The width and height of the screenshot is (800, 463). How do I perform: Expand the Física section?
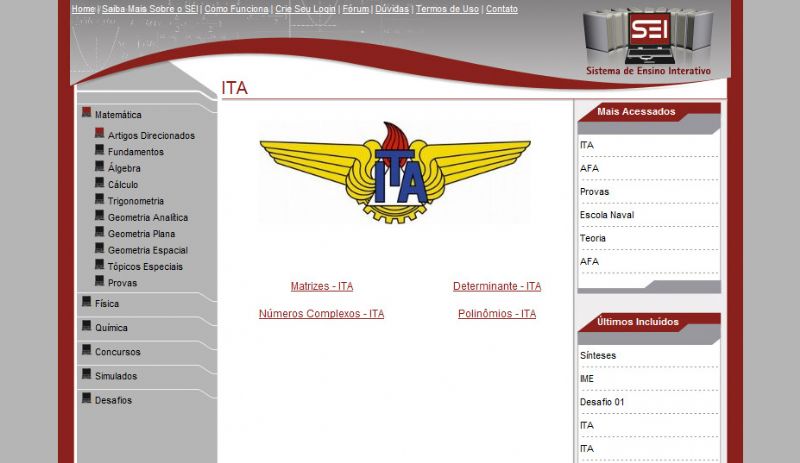point(107,304)
